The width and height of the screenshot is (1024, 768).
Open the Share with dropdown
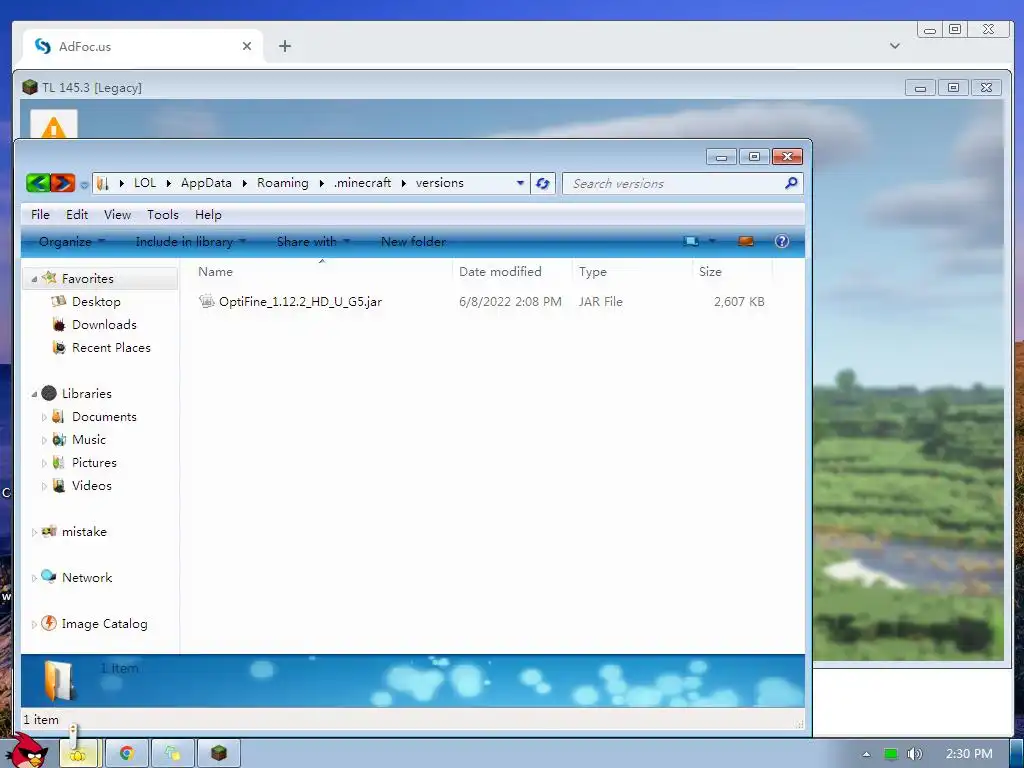pos(313,242)
